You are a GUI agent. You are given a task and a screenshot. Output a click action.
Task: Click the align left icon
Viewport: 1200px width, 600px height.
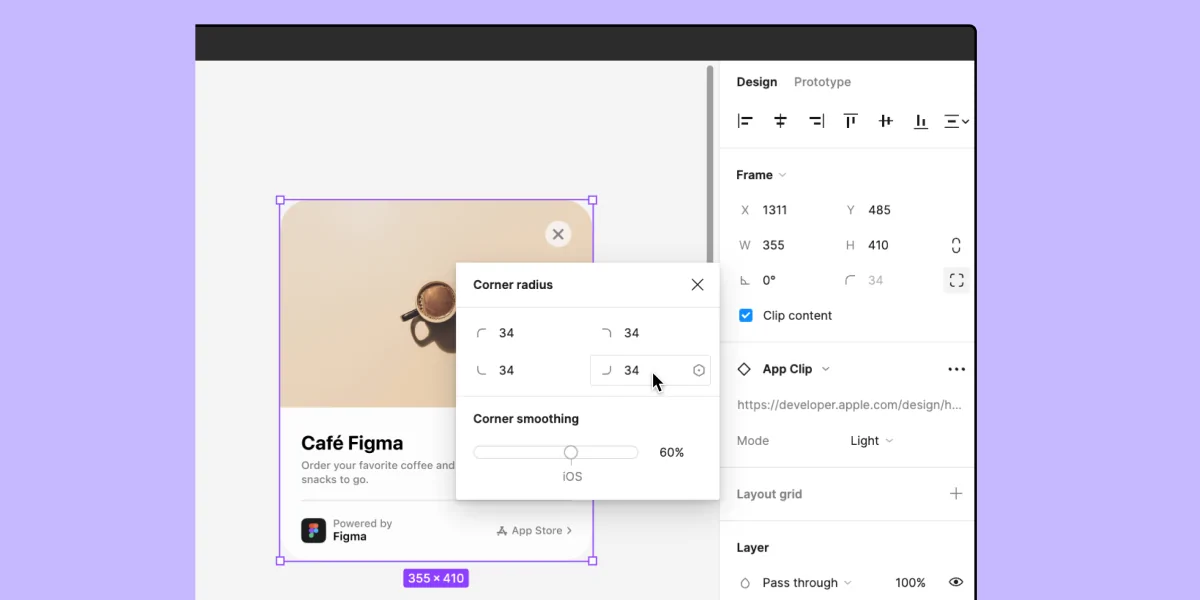pos(745,121)
